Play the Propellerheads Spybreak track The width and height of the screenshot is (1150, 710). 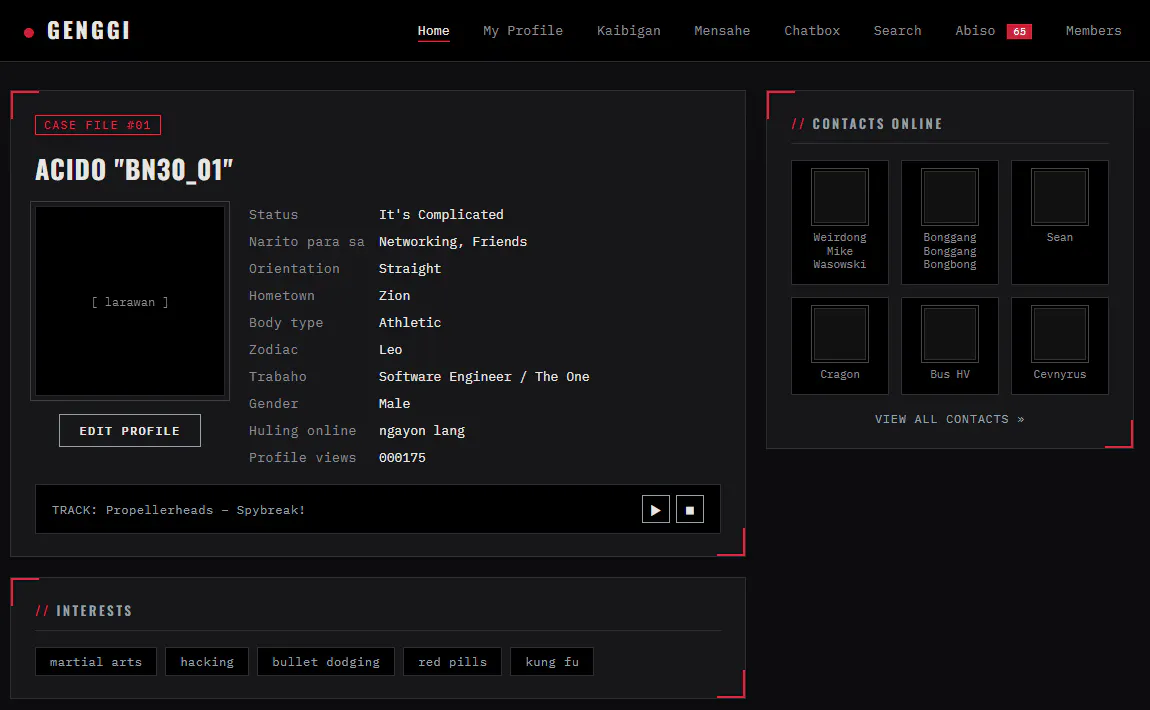pos(656,509)
